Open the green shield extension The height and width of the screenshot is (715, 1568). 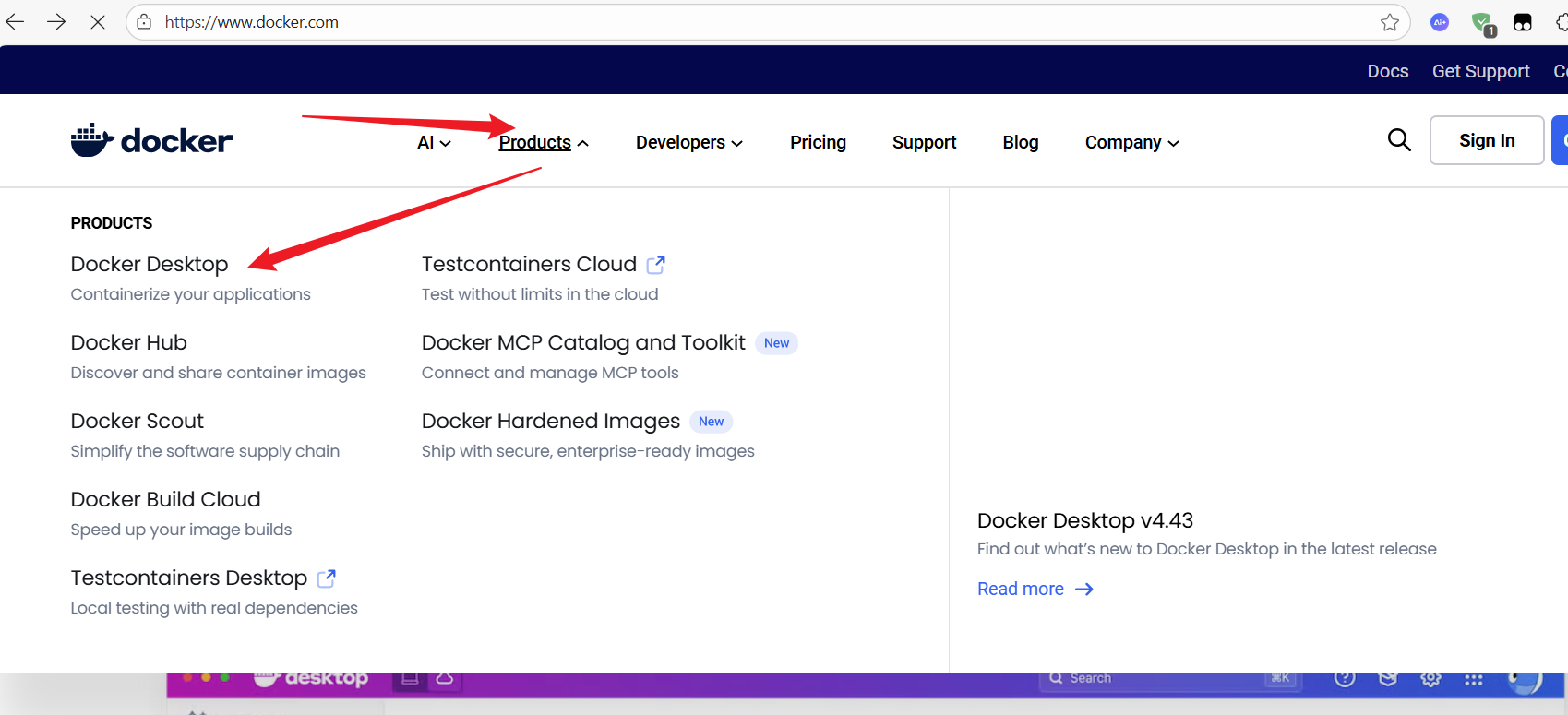pos(1482,23)
